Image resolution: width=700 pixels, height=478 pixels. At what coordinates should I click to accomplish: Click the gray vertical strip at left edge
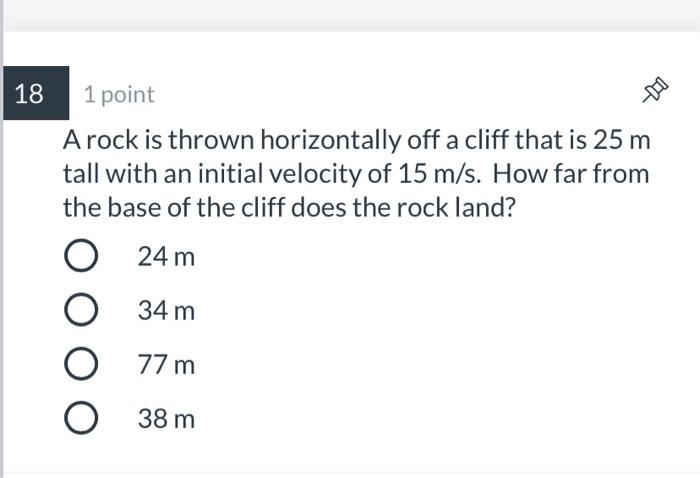click(x=2, y=239)
